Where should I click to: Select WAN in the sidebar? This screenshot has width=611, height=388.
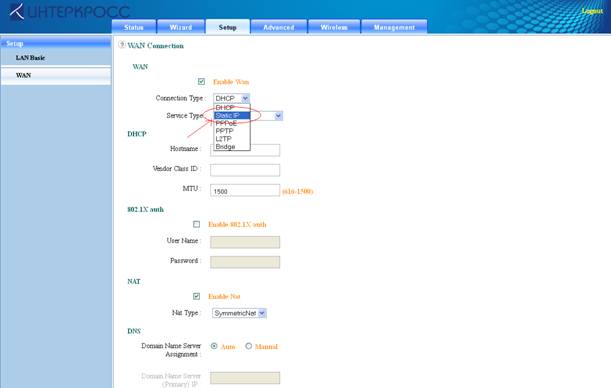(x=56, y=75)
